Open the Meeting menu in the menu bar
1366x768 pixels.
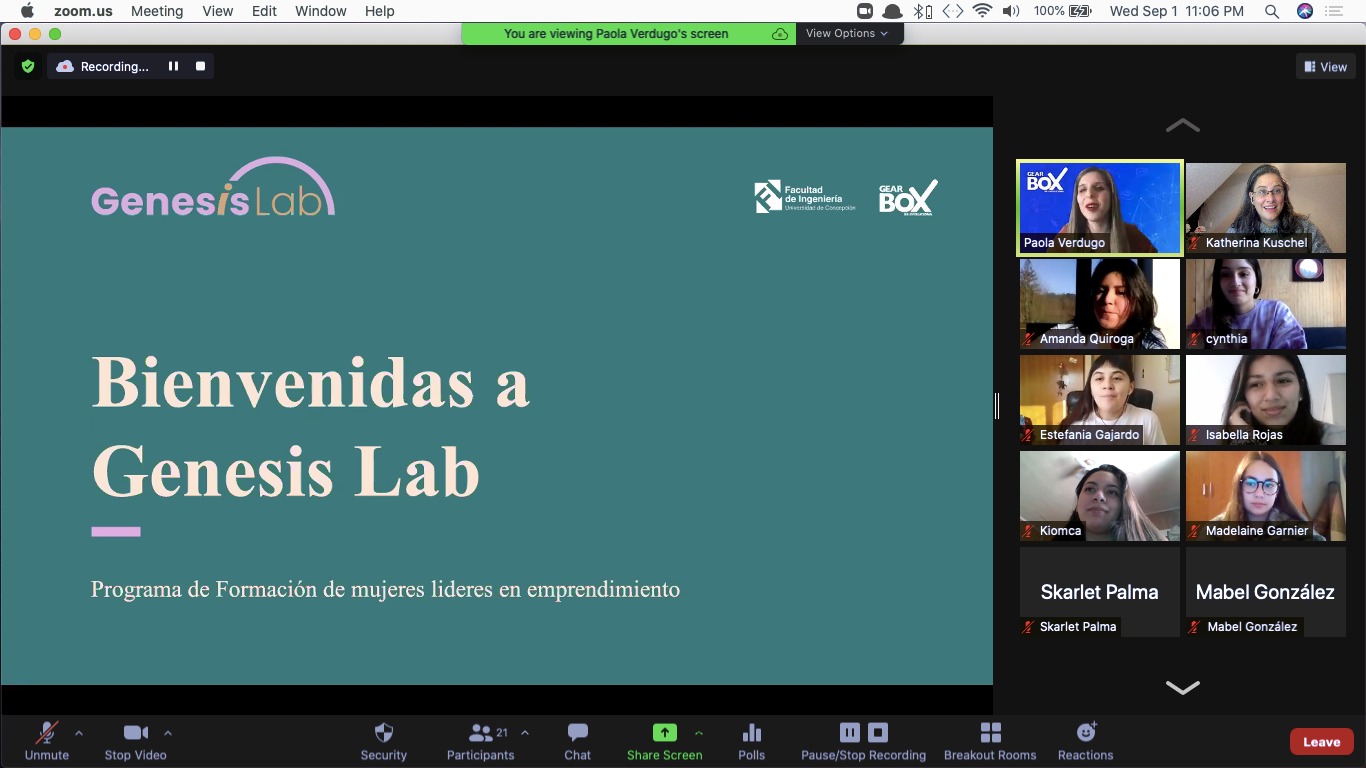click(157, 11)
